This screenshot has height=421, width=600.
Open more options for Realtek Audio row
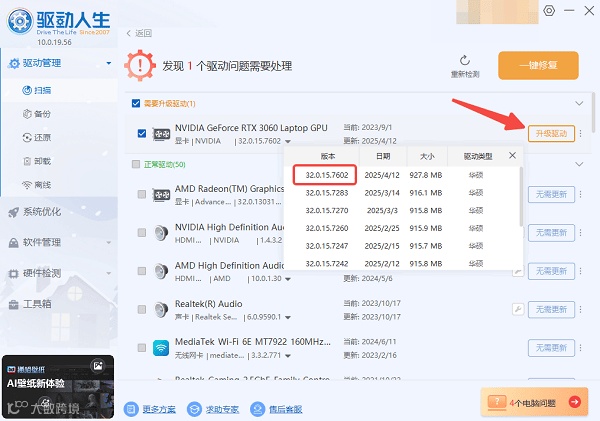[x=580, y=309]
